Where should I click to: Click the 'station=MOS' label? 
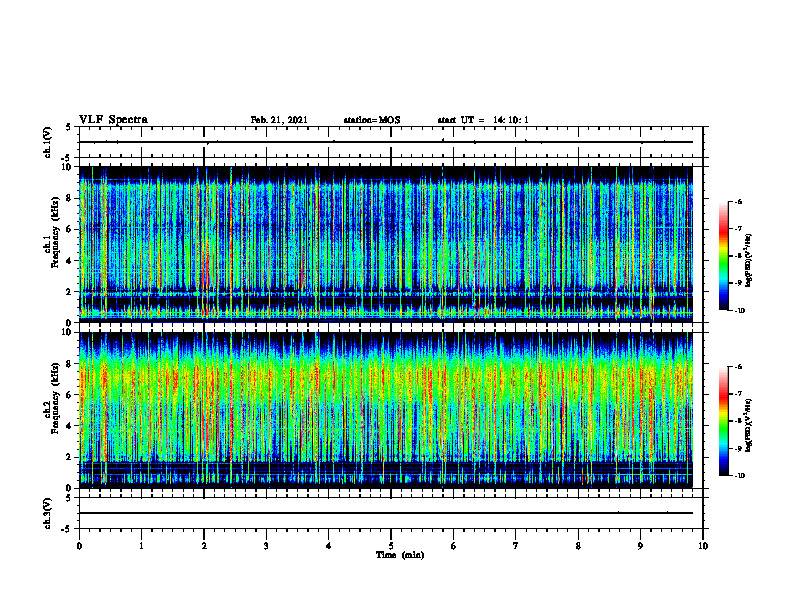click(372, 120)
